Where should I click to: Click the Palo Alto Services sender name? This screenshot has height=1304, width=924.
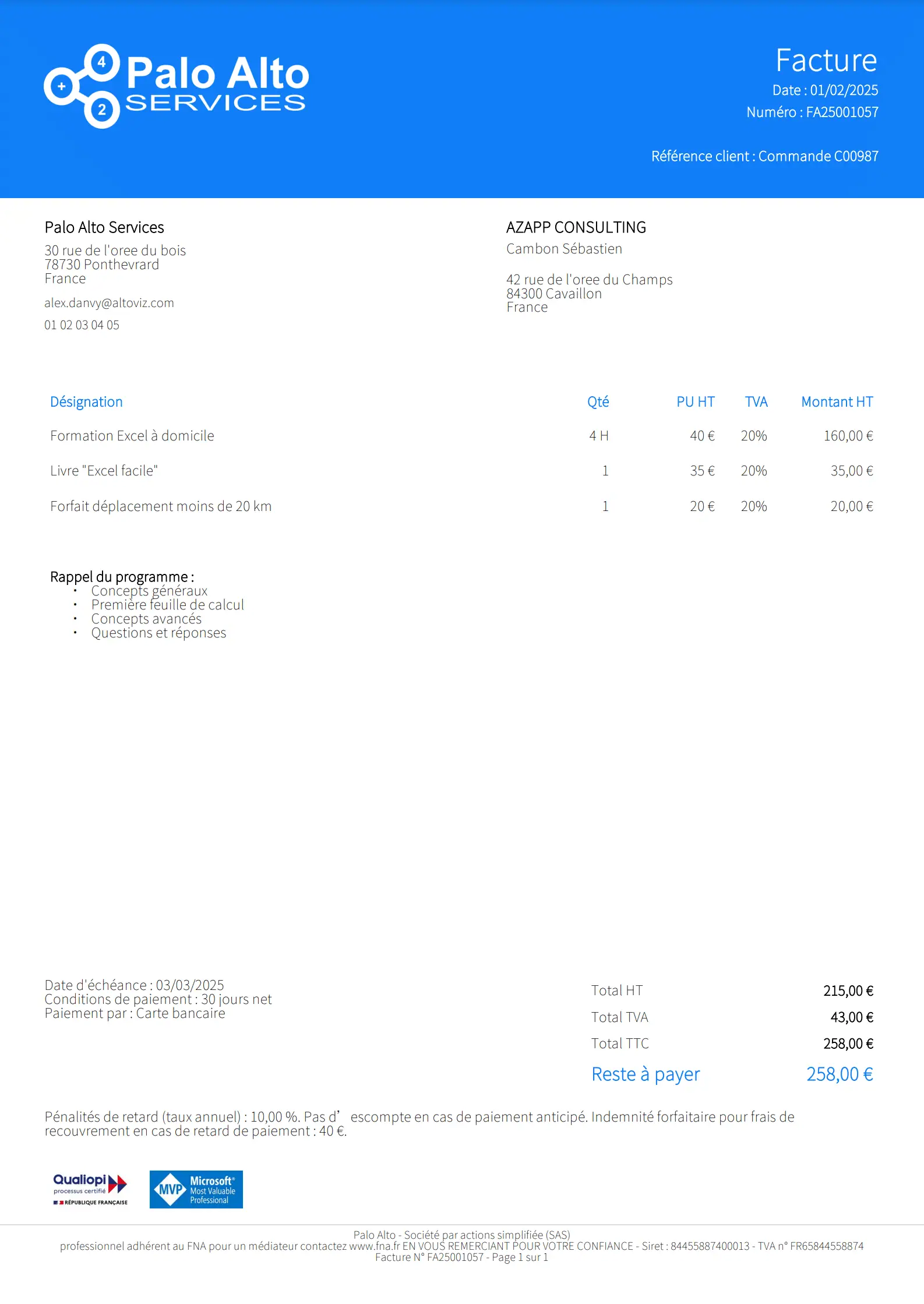pyautogui.click(x=104, y=227)
